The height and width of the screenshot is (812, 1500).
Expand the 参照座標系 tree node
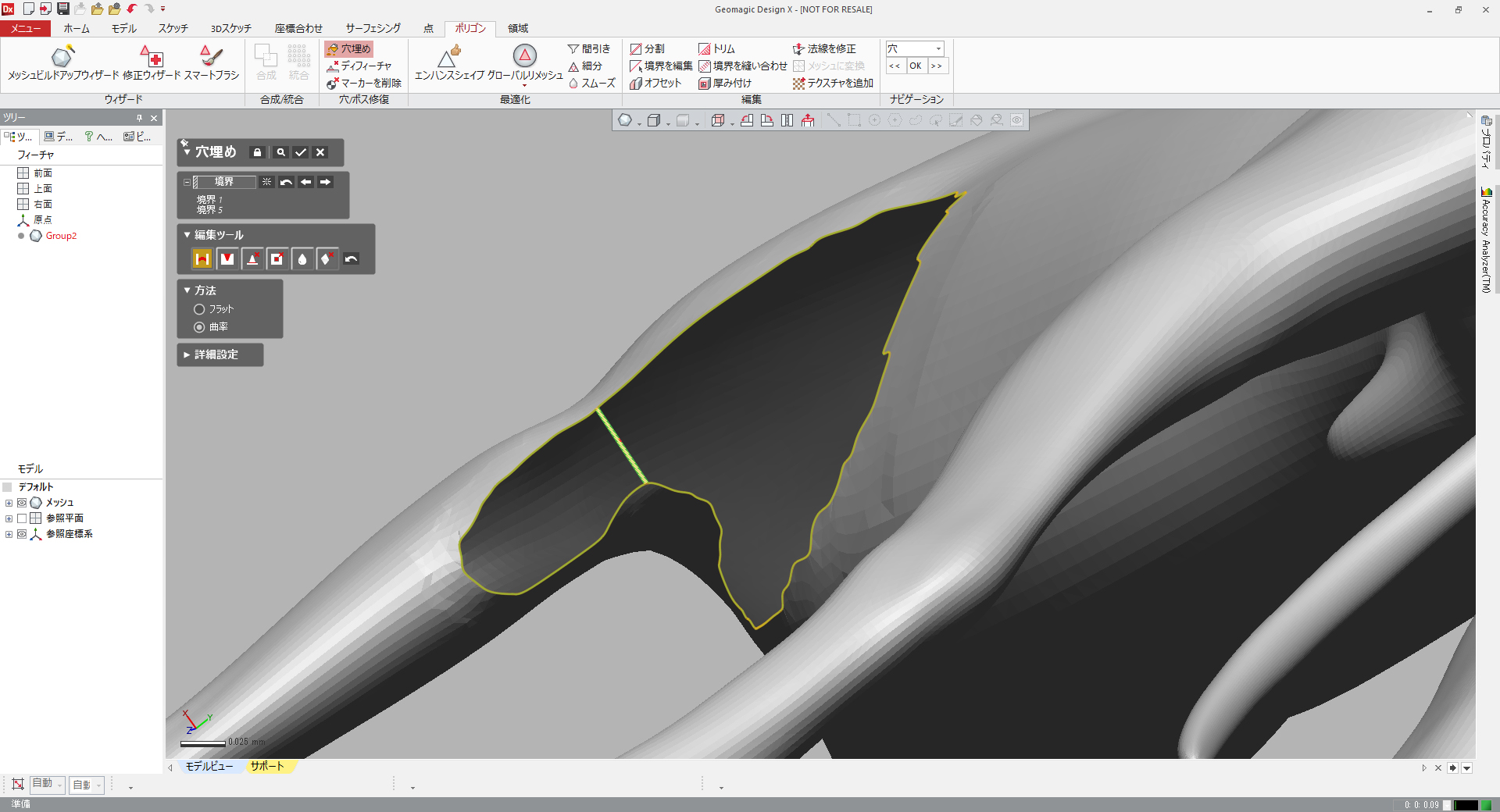9,534
